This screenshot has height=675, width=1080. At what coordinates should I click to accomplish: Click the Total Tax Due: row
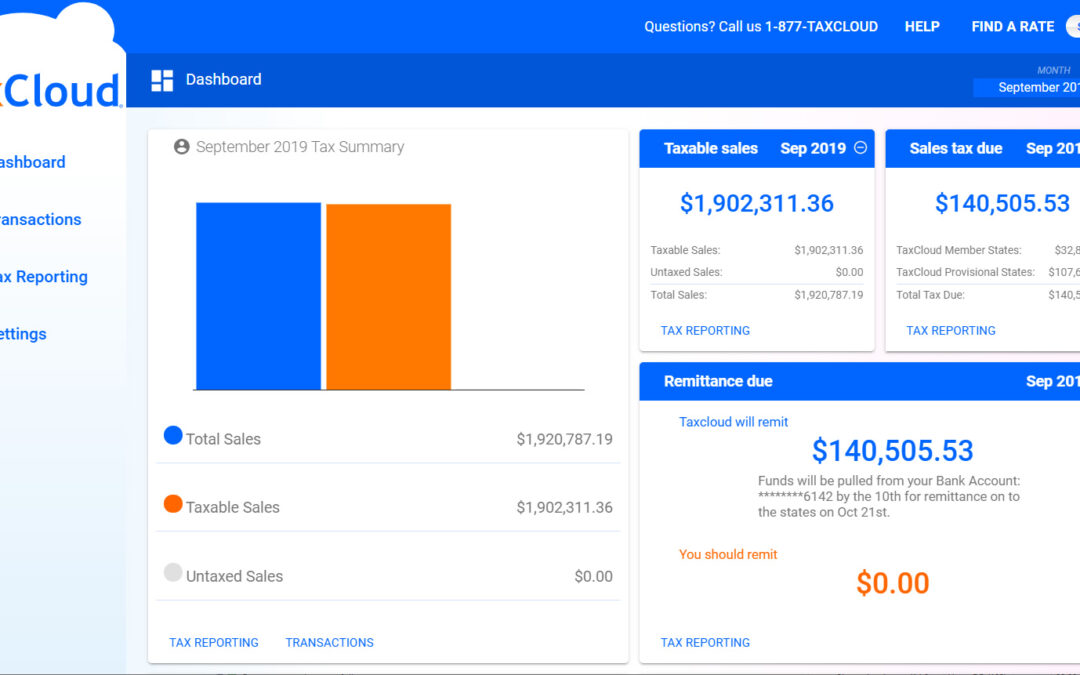click(988, 295)
